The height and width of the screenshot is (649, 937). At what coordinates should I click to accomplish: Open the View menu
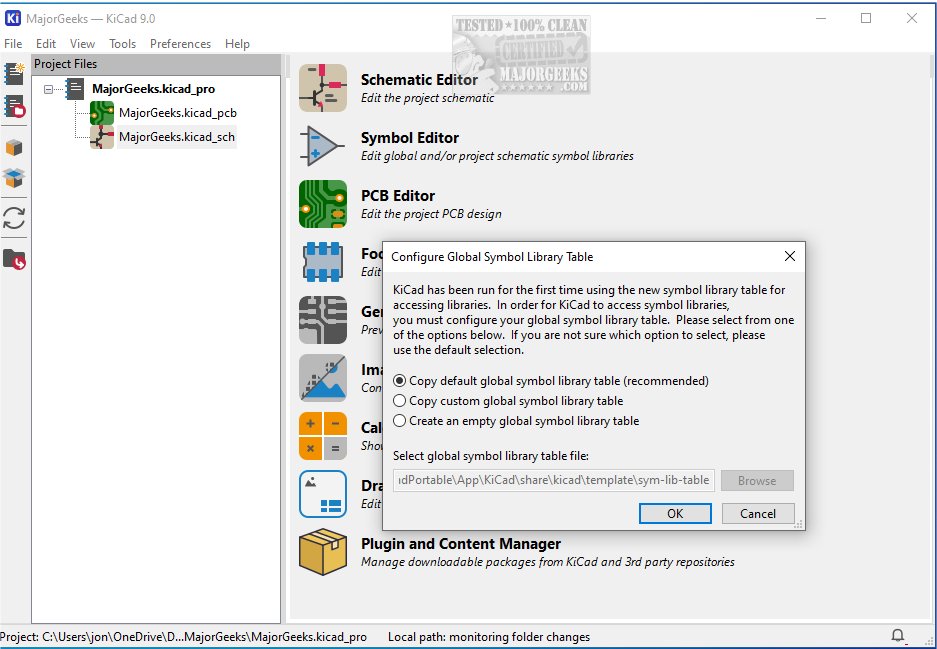(x=82, y=44)
